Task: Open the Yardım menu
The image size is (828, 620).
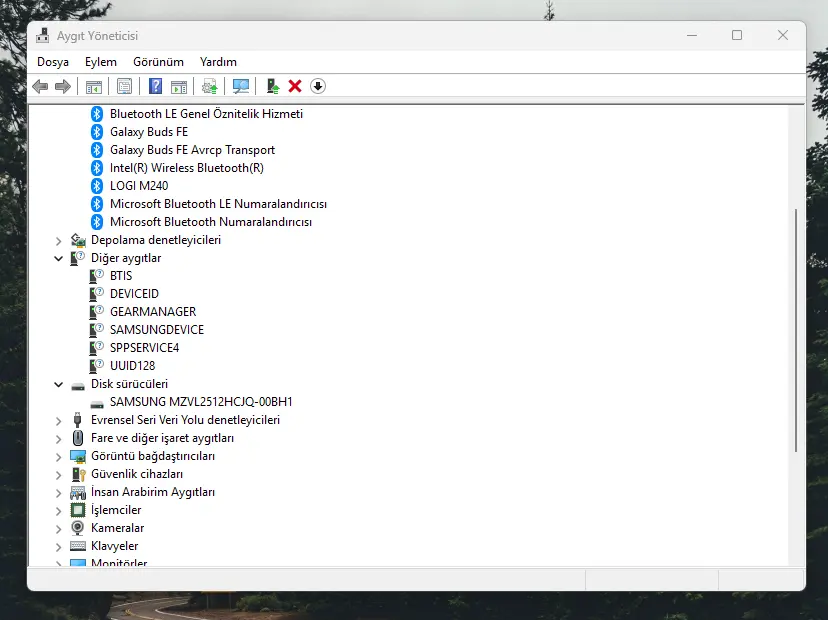Action: tap(218, 62)
